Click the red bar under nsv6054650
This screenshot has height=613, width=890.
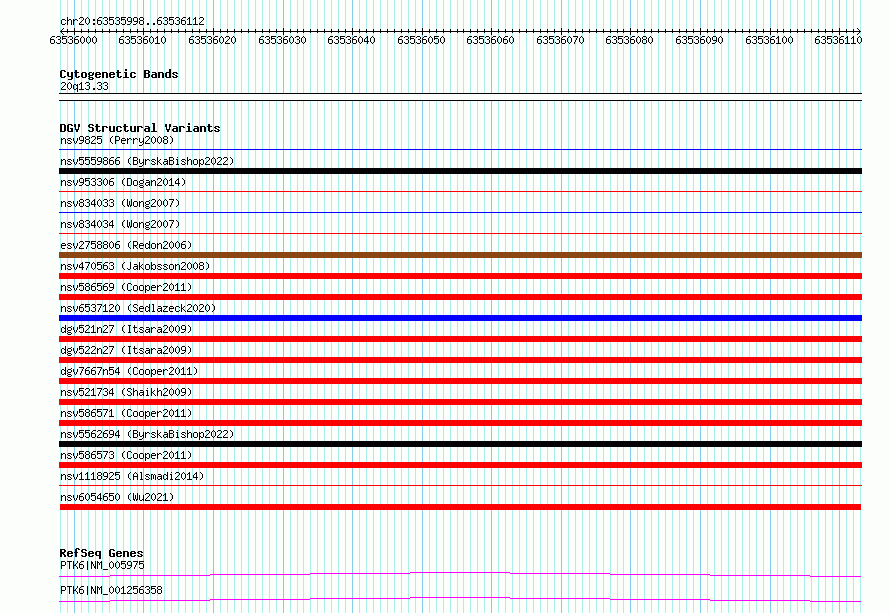[460, 507]
